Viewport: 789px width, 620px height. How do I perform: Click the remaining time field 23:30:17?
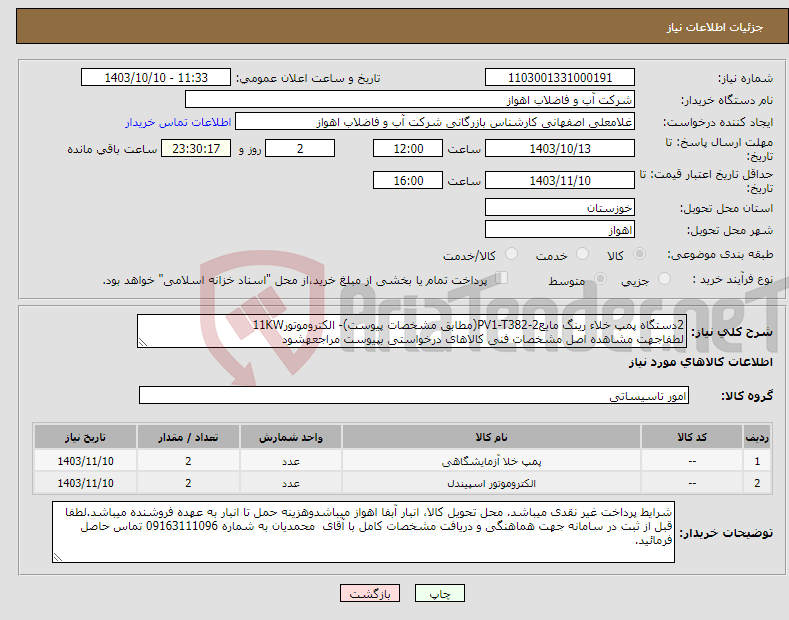point(196,148)
